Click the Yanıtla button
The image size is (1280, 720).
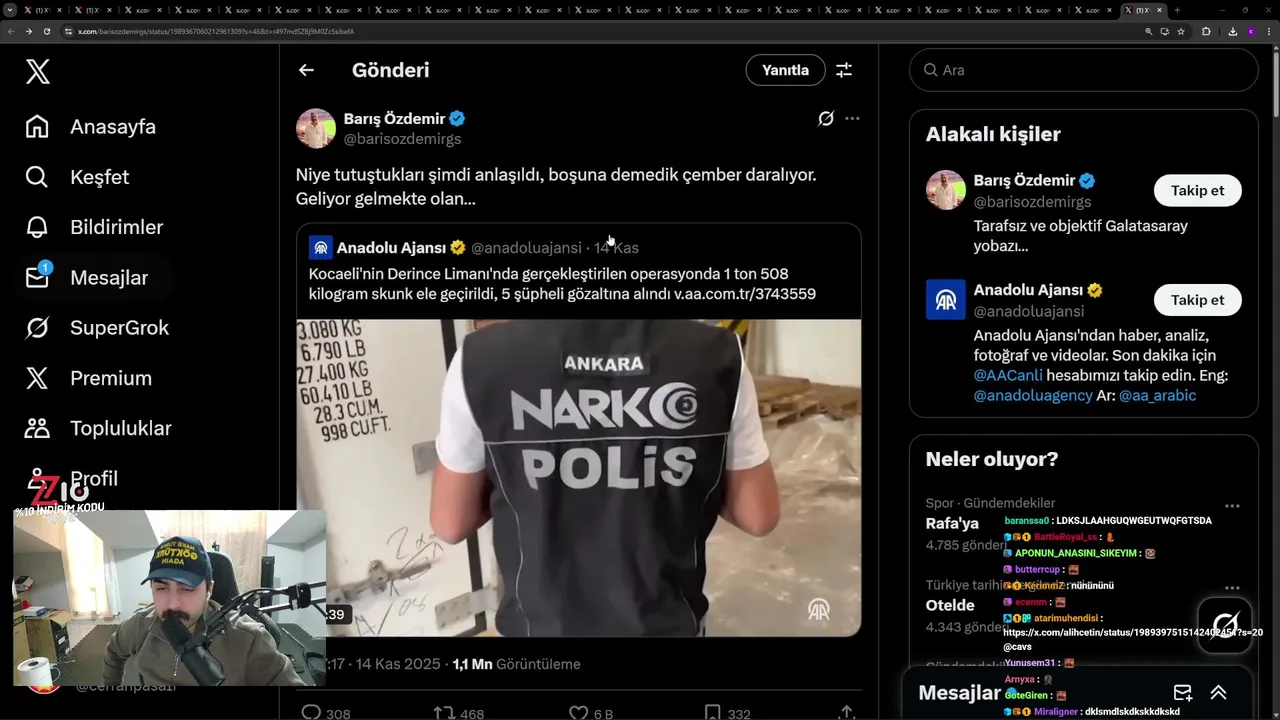pyautogui.click(x=785, y=70)
